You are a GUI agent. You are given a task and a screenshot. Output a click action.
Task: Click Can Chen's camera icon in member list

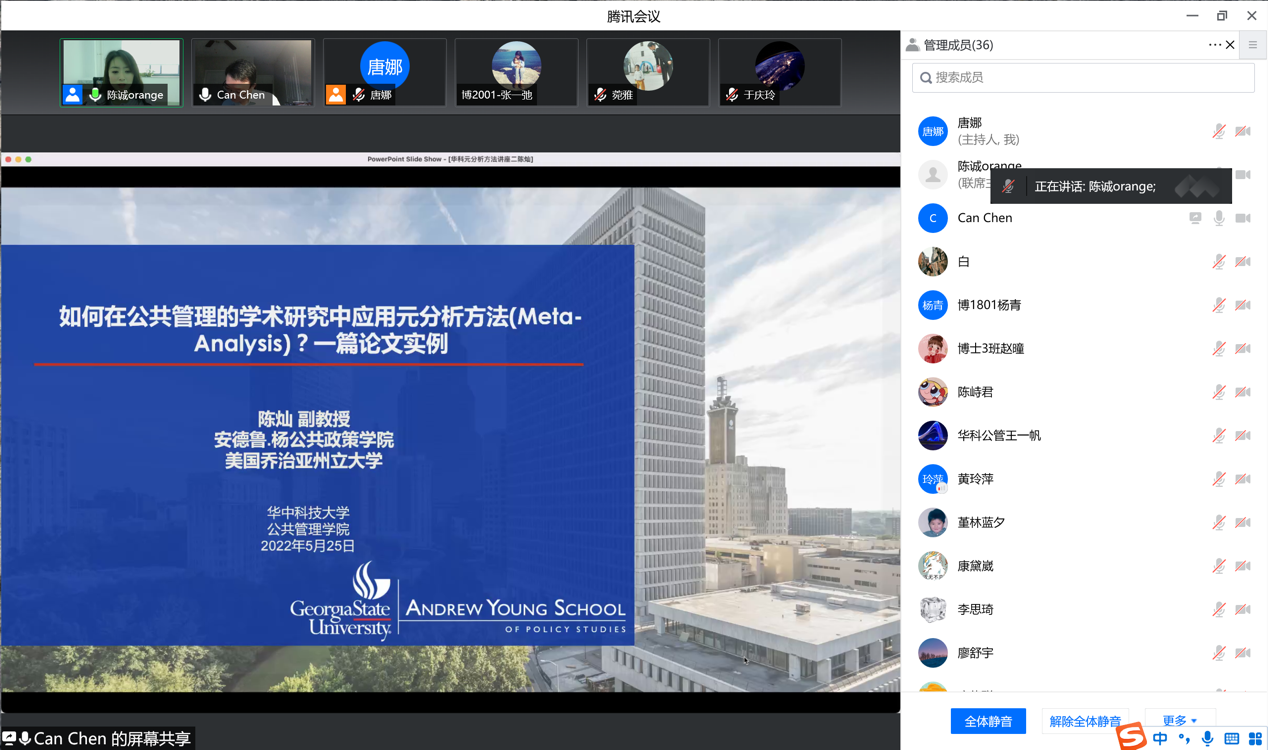tap(1243, 218)
